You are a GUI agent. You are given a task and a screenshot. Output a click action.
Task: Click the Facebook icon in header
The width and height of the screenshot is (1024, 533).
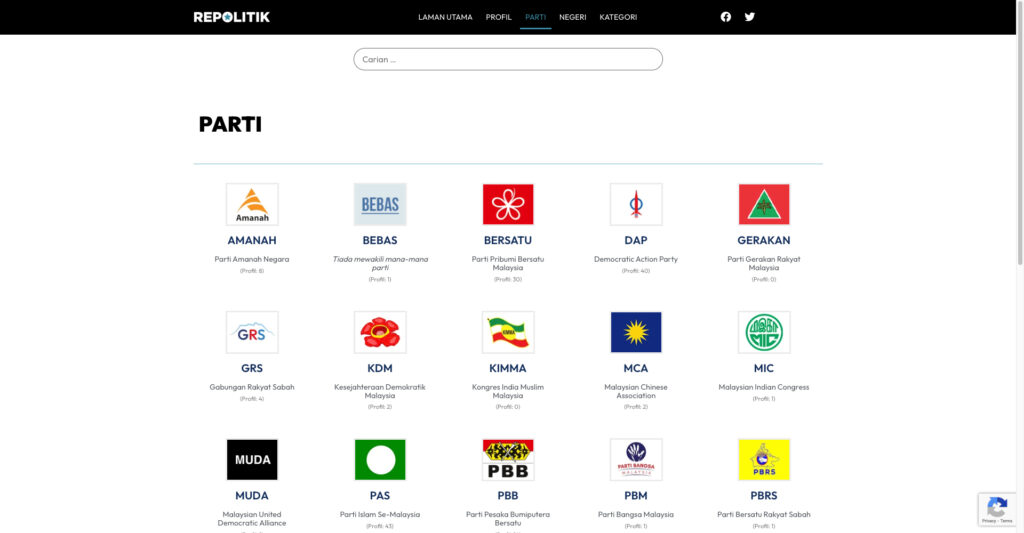(725, 17)
